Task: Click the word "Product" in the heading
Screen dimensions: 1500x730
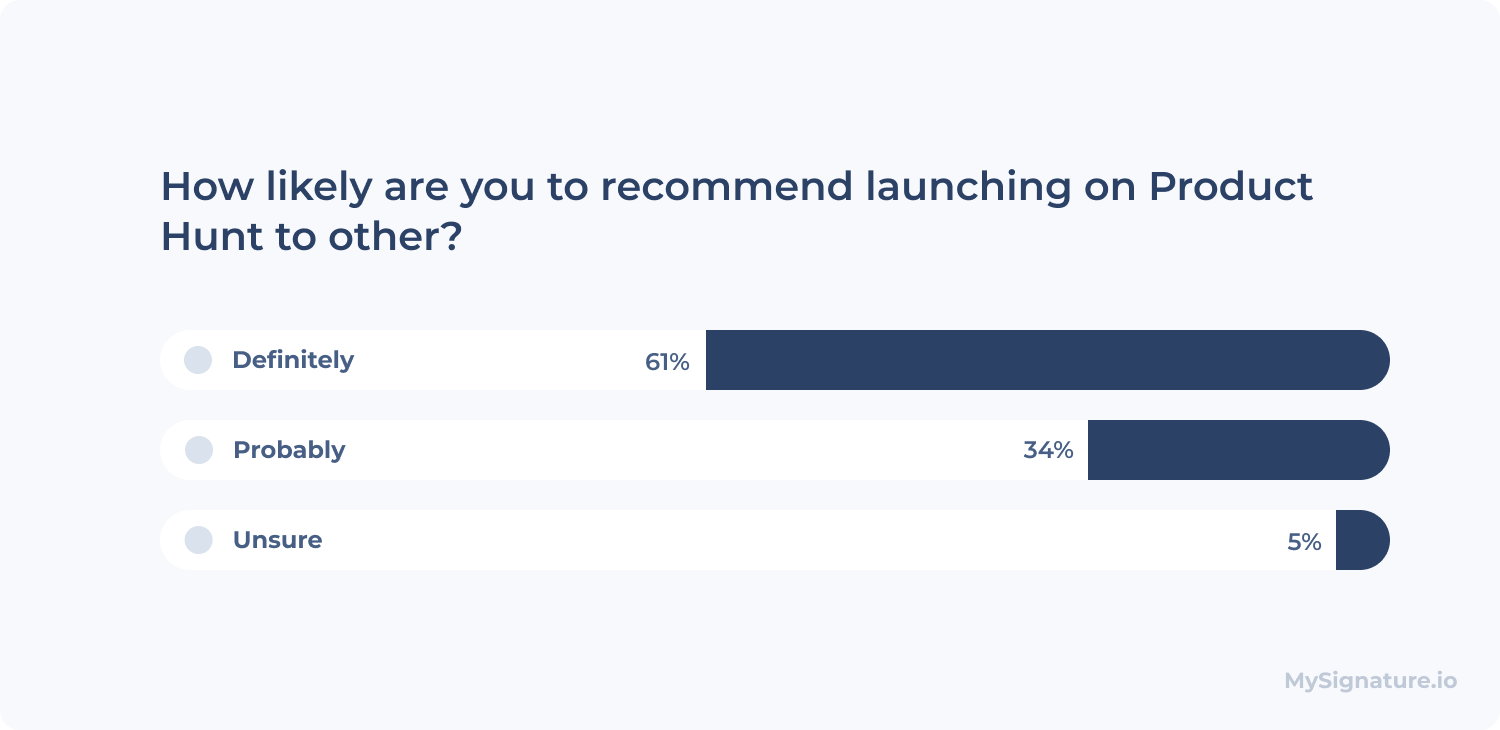Action: click(1230, 187)
